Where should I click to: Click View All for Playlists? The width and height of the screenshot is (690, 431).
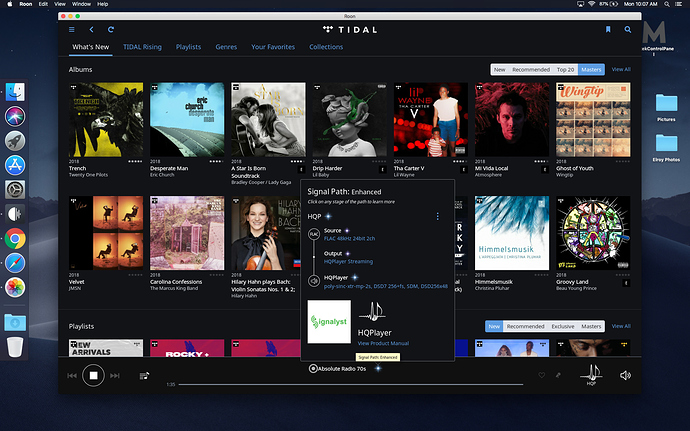tap(621, 326)
